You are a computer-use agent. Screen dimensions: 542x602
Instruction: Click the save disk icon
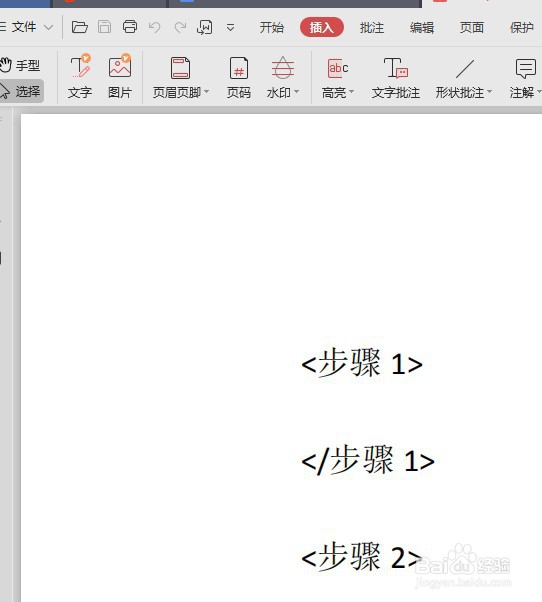pyautogui.click(x=104, y=27)
